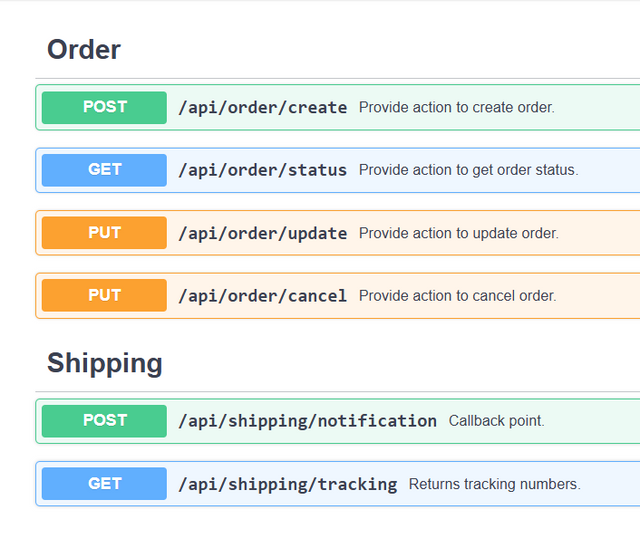Expand endpoint via 'Returns tracking numbers.' description
Image resolution: width=640 pixels, height=548 pixels.
coord(494,484)
